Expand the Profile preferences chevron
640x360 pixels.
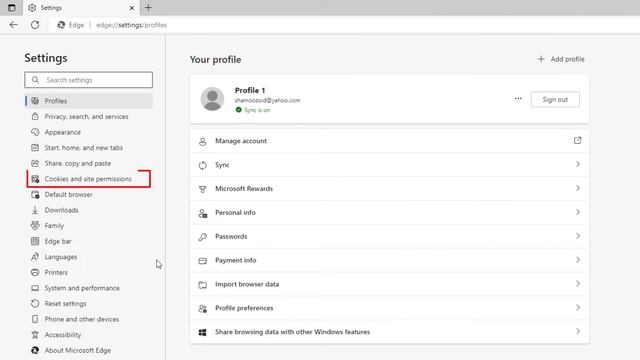pyautogui.click(x=578, y=307)
